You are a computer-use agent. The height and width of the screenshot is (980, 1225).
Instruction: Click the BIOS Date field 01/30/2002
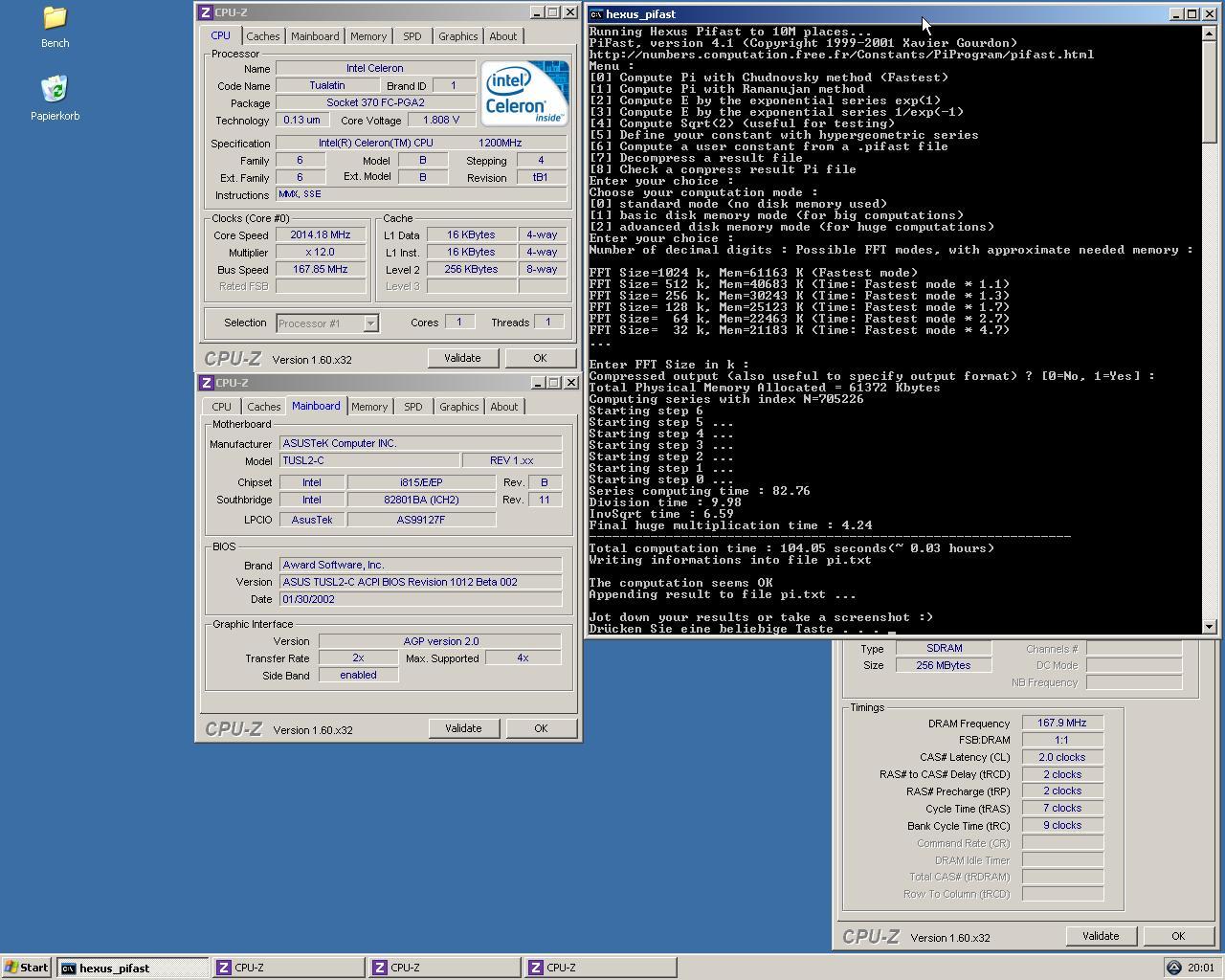click(420, 599)
